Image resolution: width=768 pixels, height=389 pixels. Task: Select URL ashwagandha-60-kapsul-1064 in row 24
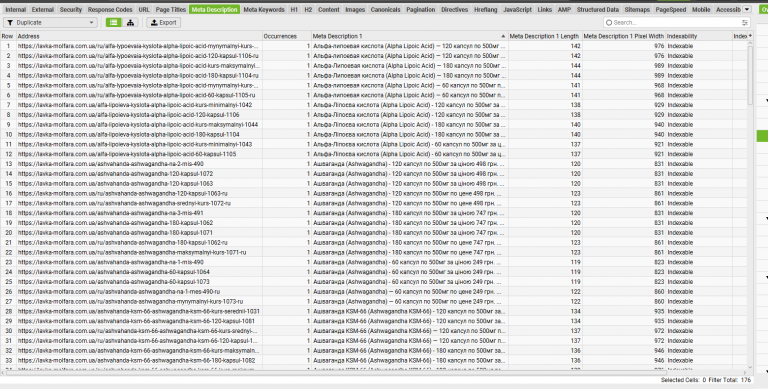point(114,272)
